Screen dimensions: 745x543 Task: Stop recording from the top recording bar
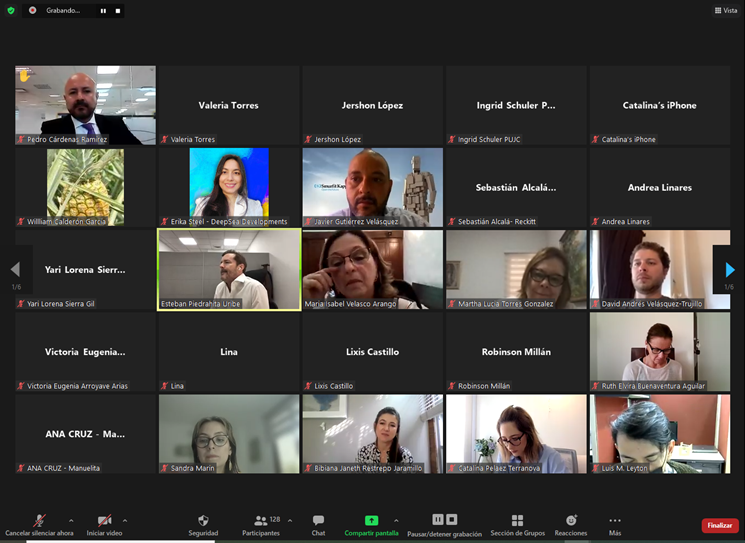click(117, 10)
